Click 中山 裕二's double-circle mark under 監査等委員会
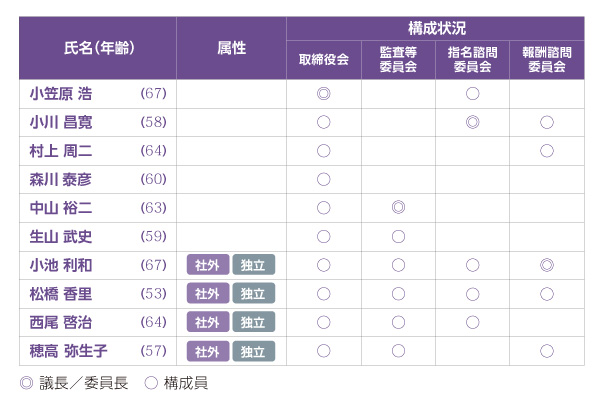This screenshot has width=600, height=407. (x=398, y=208)
